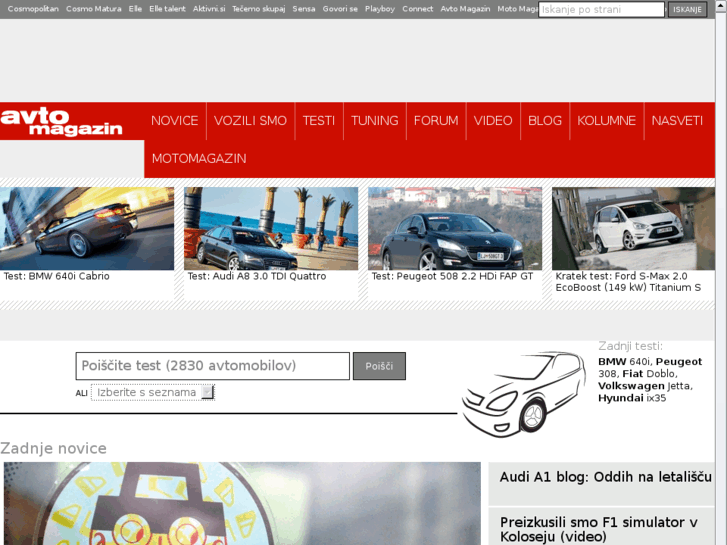Open the Cosmo Matura link
727x545 pixels.
point(94,9)
